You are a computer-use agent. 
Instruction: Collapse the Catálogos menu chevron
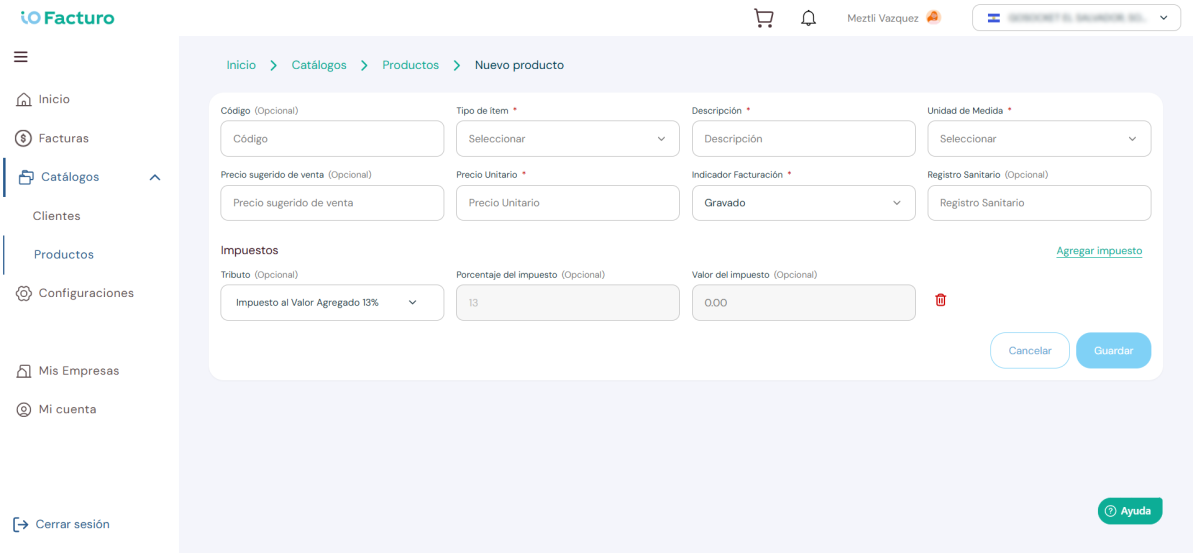(x=155, y=177)
